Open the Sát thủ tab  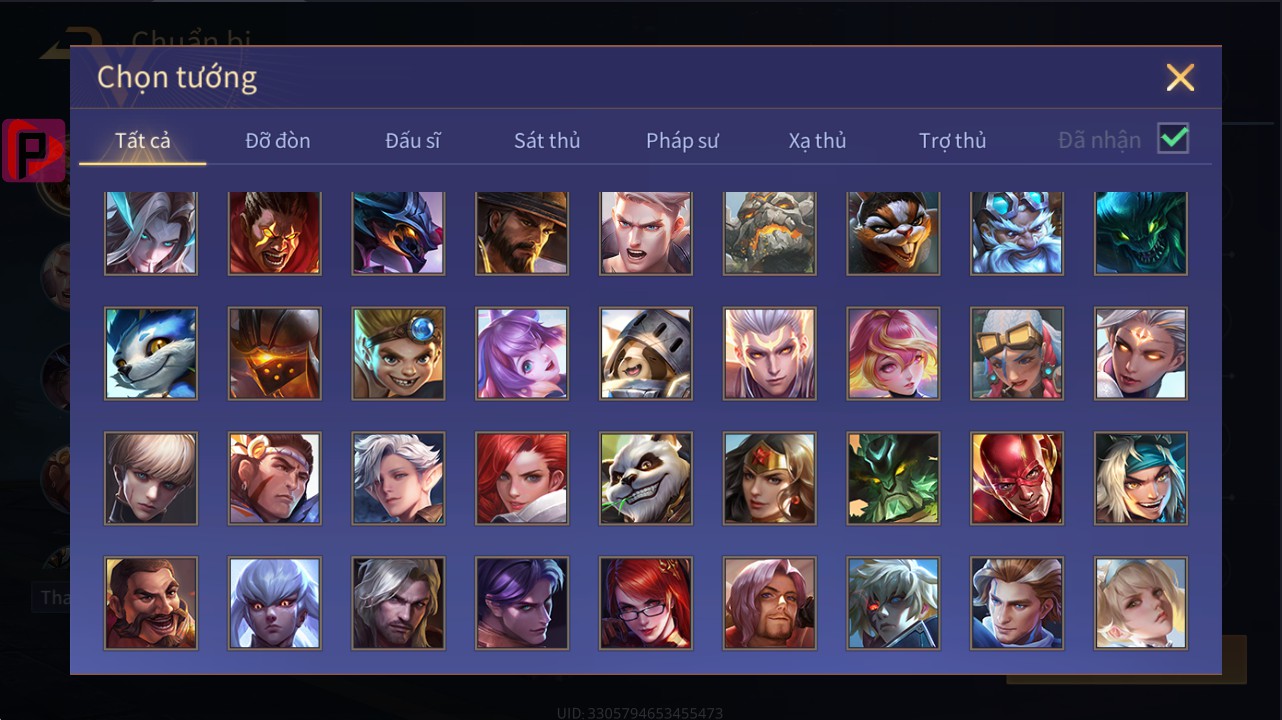click(x=547, y=140)
